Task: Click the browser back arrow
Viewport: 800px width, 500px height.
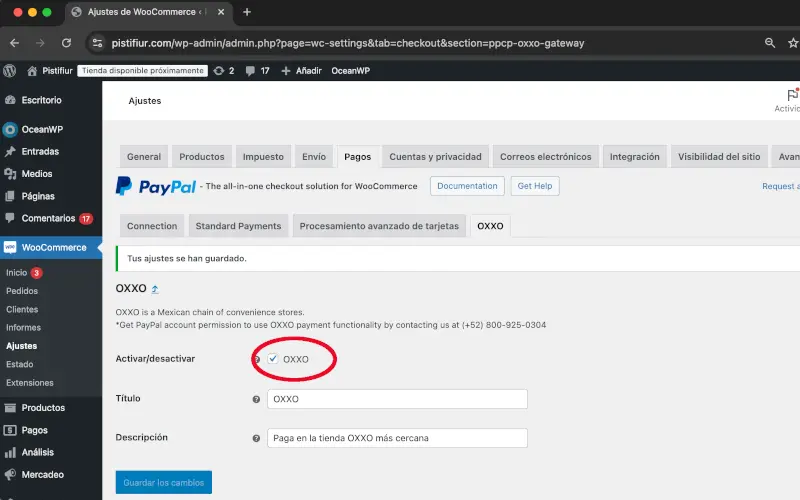Action: (x=14, y=43)
